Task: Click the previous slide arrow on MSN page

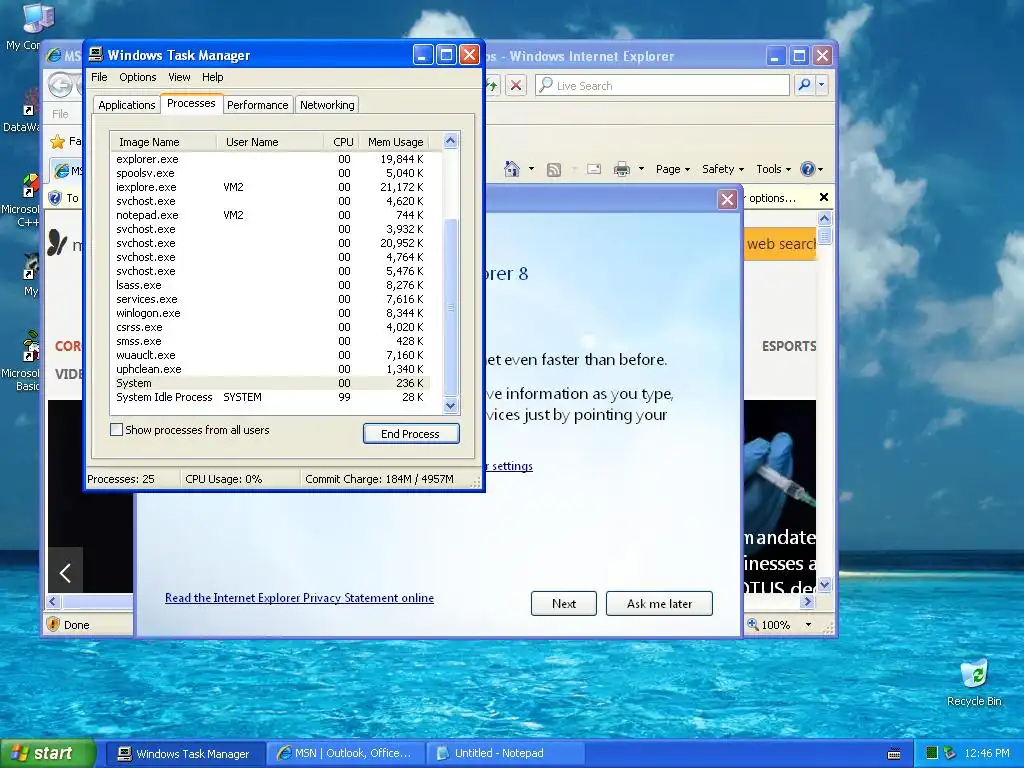Action: 65,573
